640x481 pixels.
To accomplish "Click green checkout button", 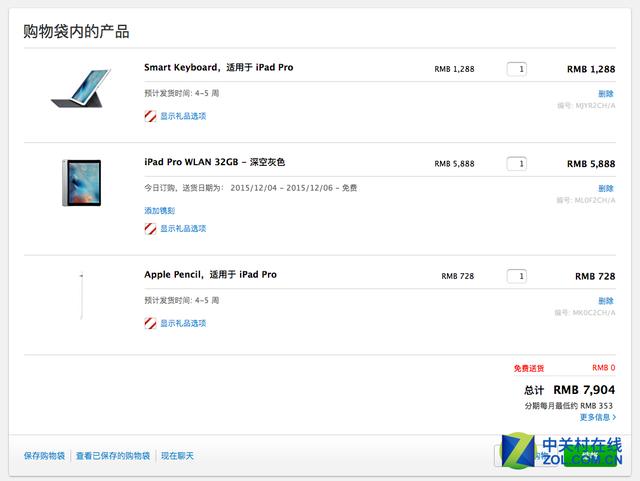I will coord(590,455).
